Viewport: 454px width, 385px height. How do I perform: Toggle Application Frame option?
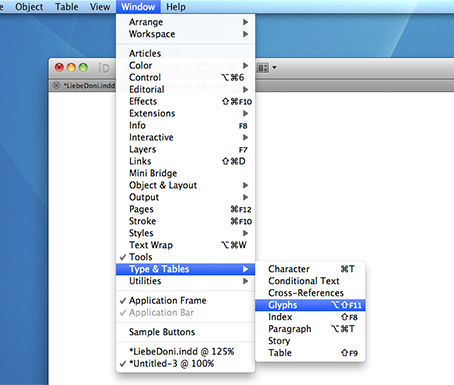[x=185, y=301]
